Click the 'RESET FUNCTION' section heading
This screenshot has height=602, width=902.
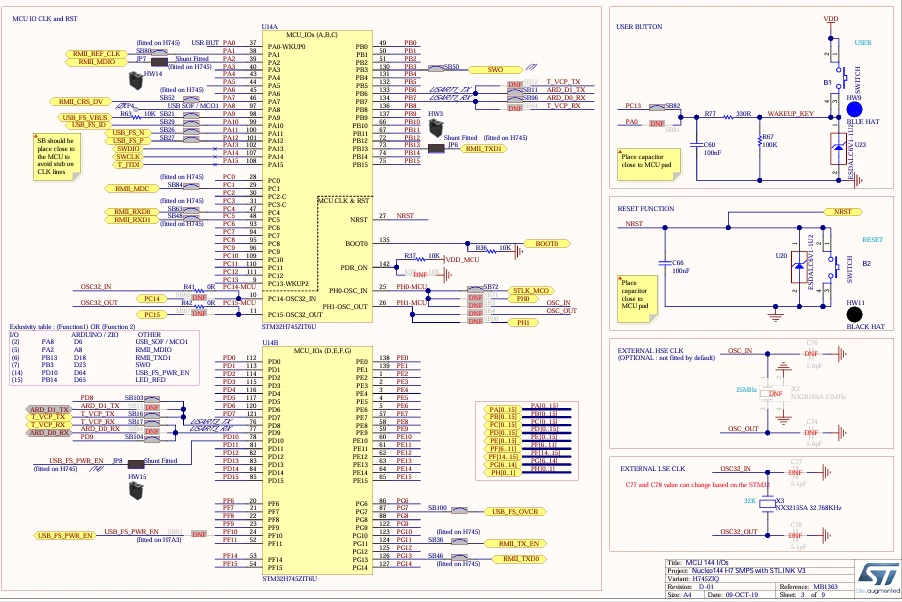click(645, 208)
